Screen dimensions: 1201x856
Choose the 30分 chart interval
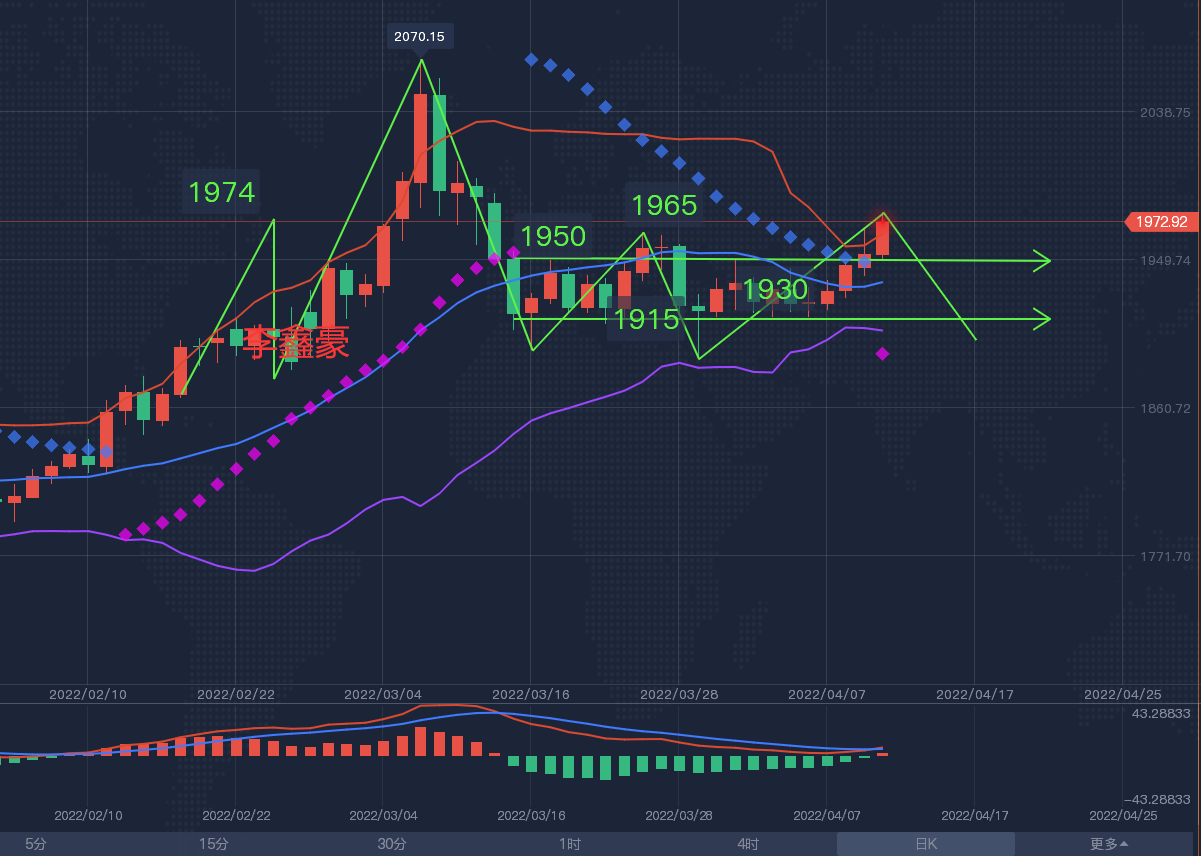[391, 844]
